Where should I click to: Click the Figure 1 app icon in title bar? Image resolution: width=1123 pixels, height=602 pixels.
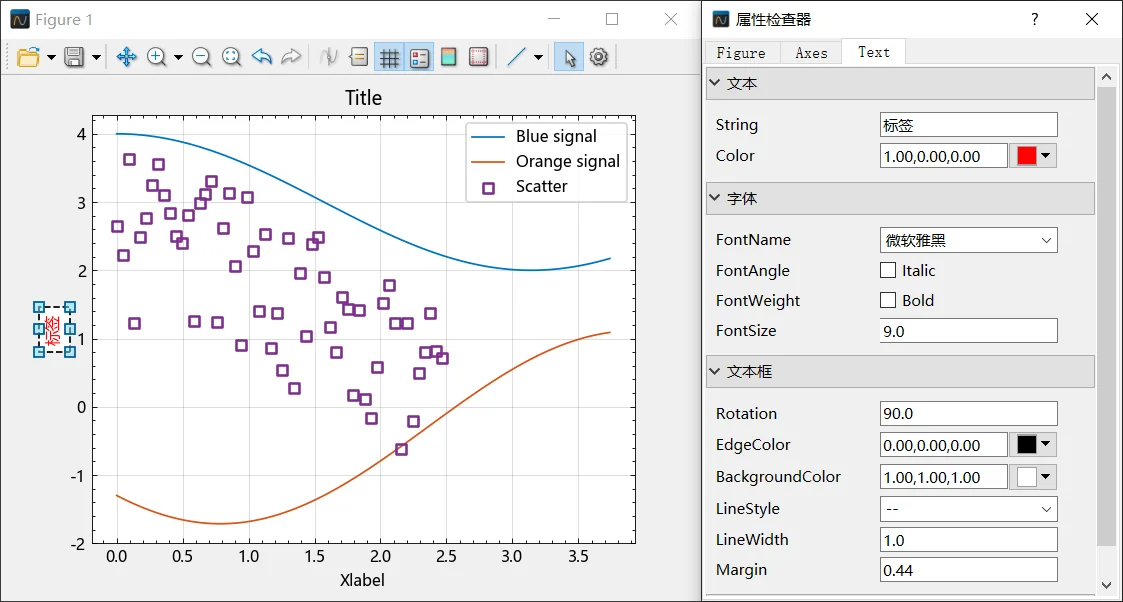[20, 19]
